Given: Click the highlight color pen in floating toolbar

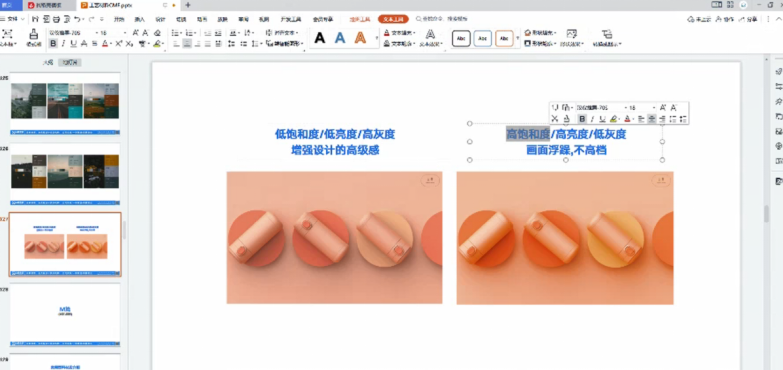Looking at the screenshot, I should pyautogui.click(x=615, y=119).
